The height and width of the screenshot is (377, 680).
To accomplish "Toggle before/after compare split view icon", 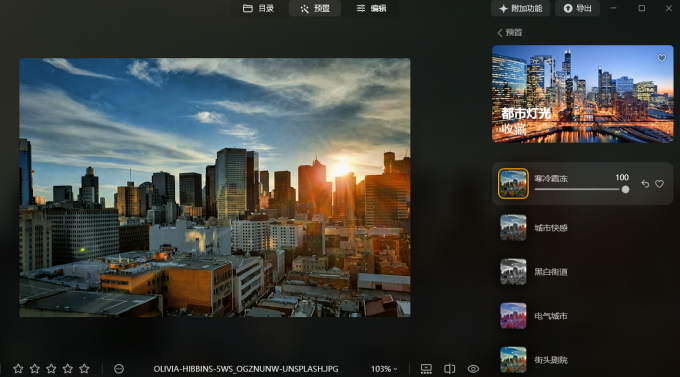I will (450, 369).
